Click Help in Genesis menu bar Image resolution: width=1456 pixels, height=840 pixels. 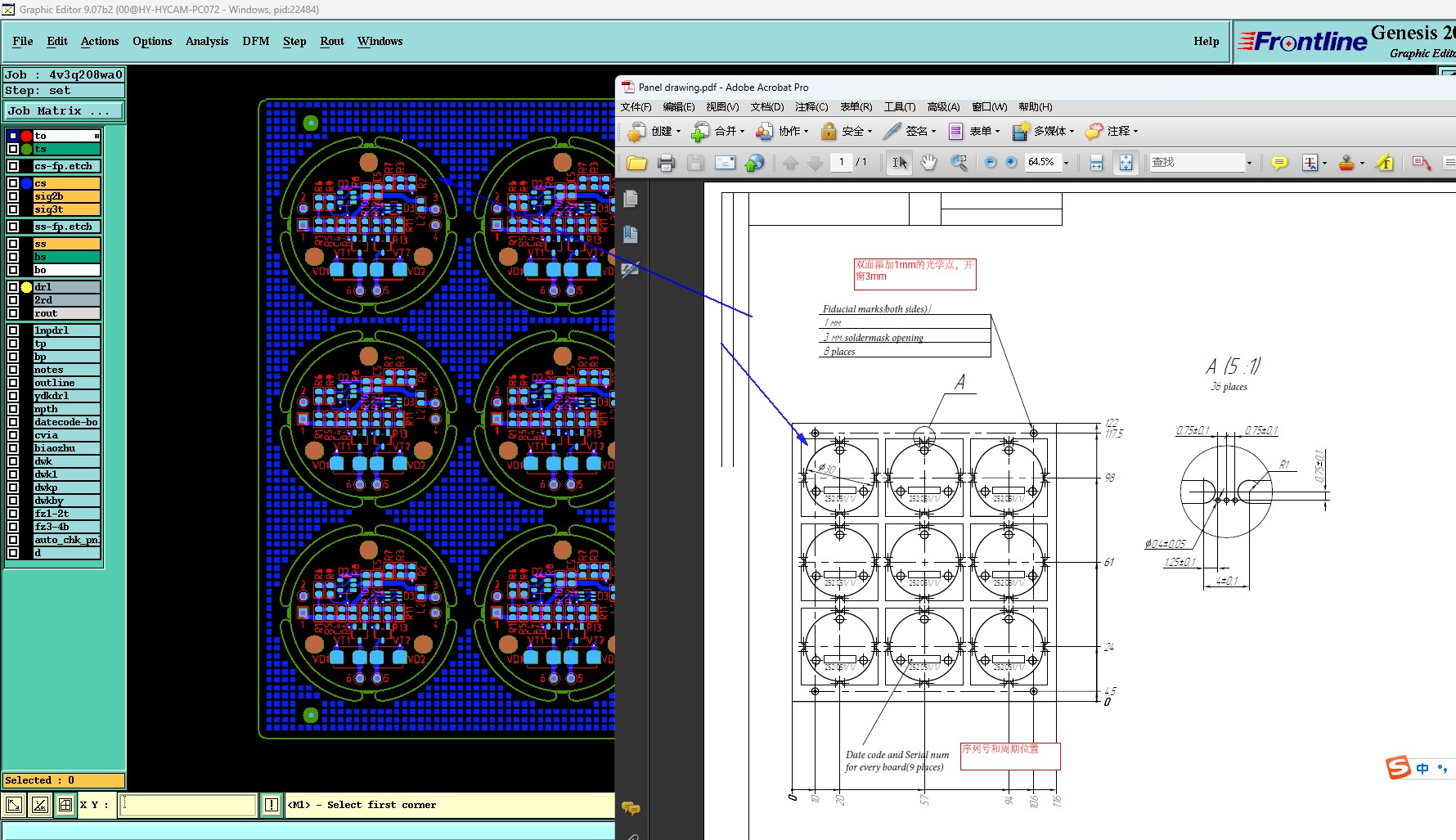(x=1206, y=41)
